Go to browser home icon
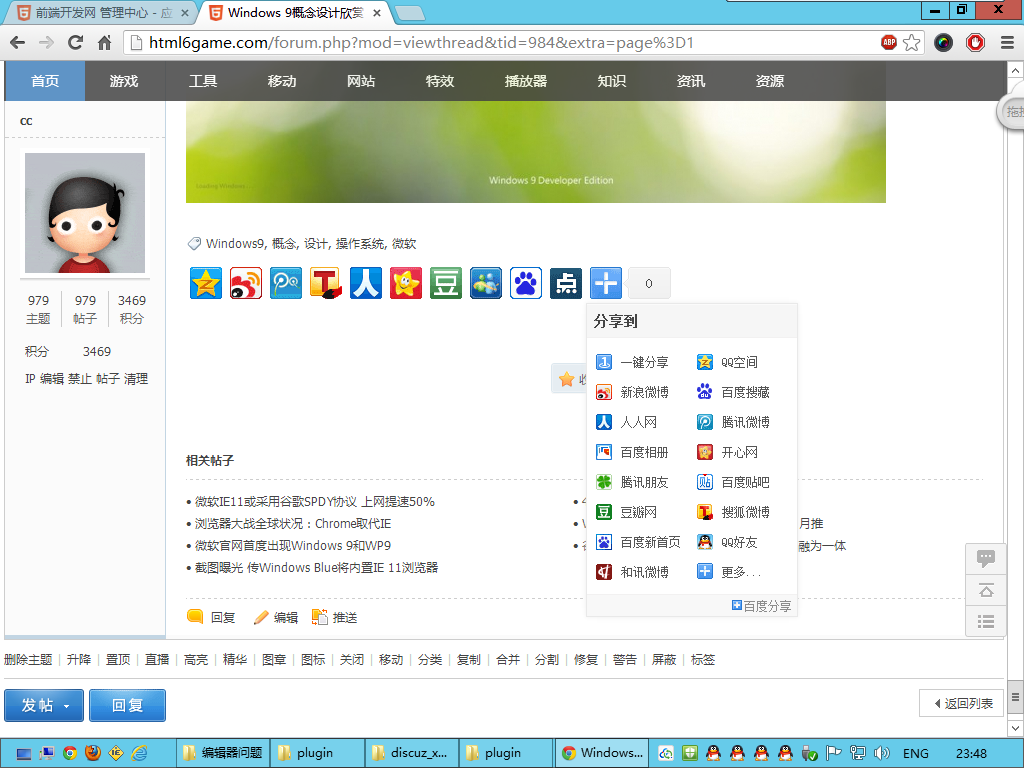 click(x=104, y=42)
